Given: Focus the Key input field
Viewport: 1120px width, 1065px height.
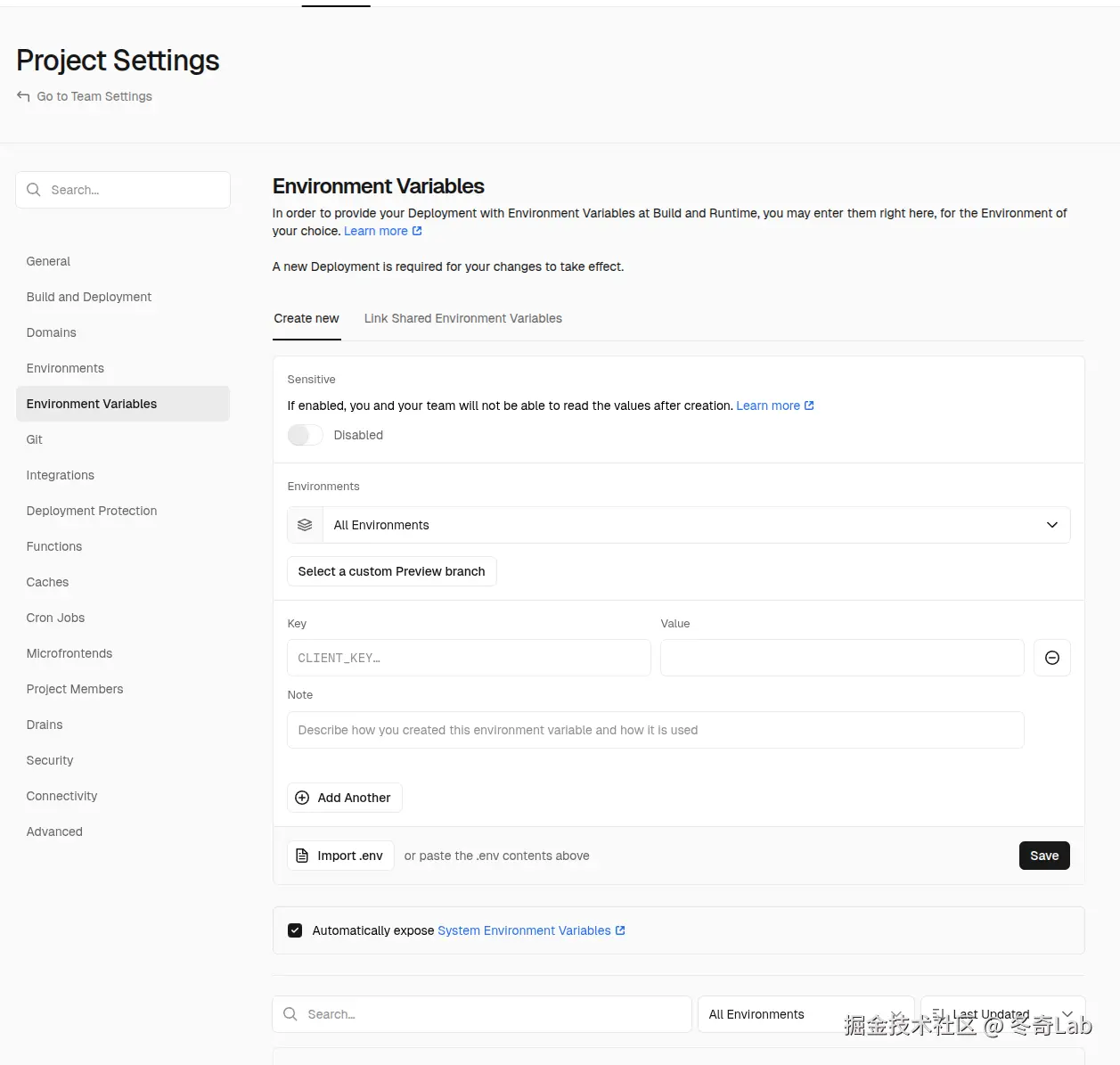Looking at the screenshot, I should click(x=469, y=658).
